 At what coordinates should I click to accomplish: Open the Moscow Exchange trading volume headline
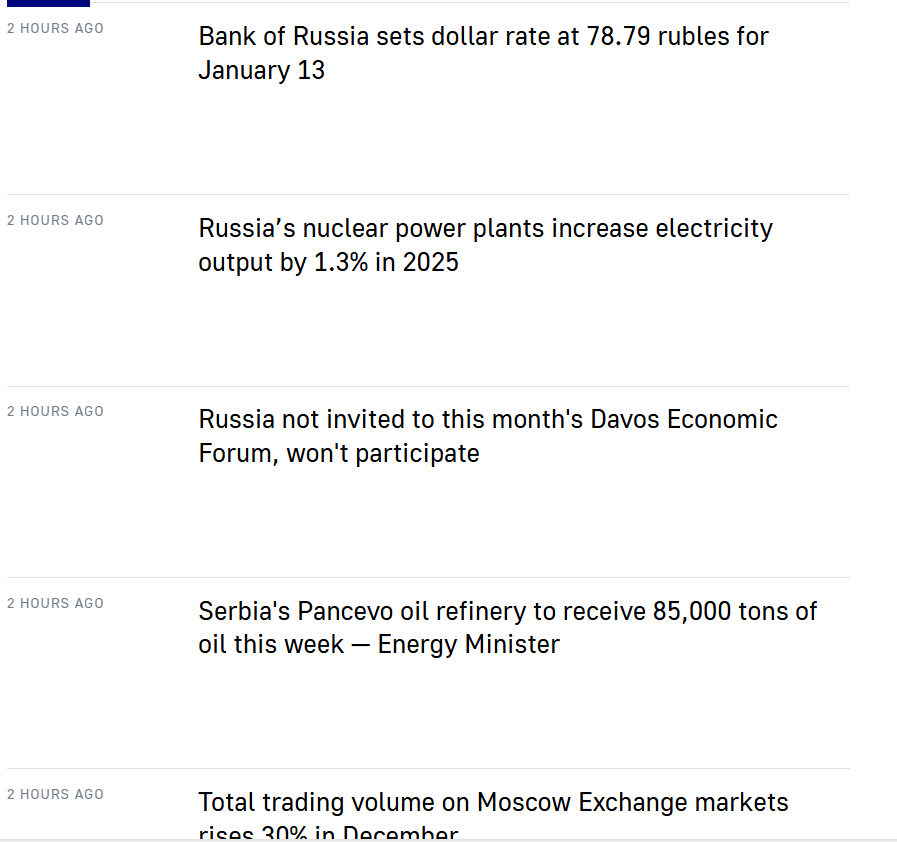(493, 803)
